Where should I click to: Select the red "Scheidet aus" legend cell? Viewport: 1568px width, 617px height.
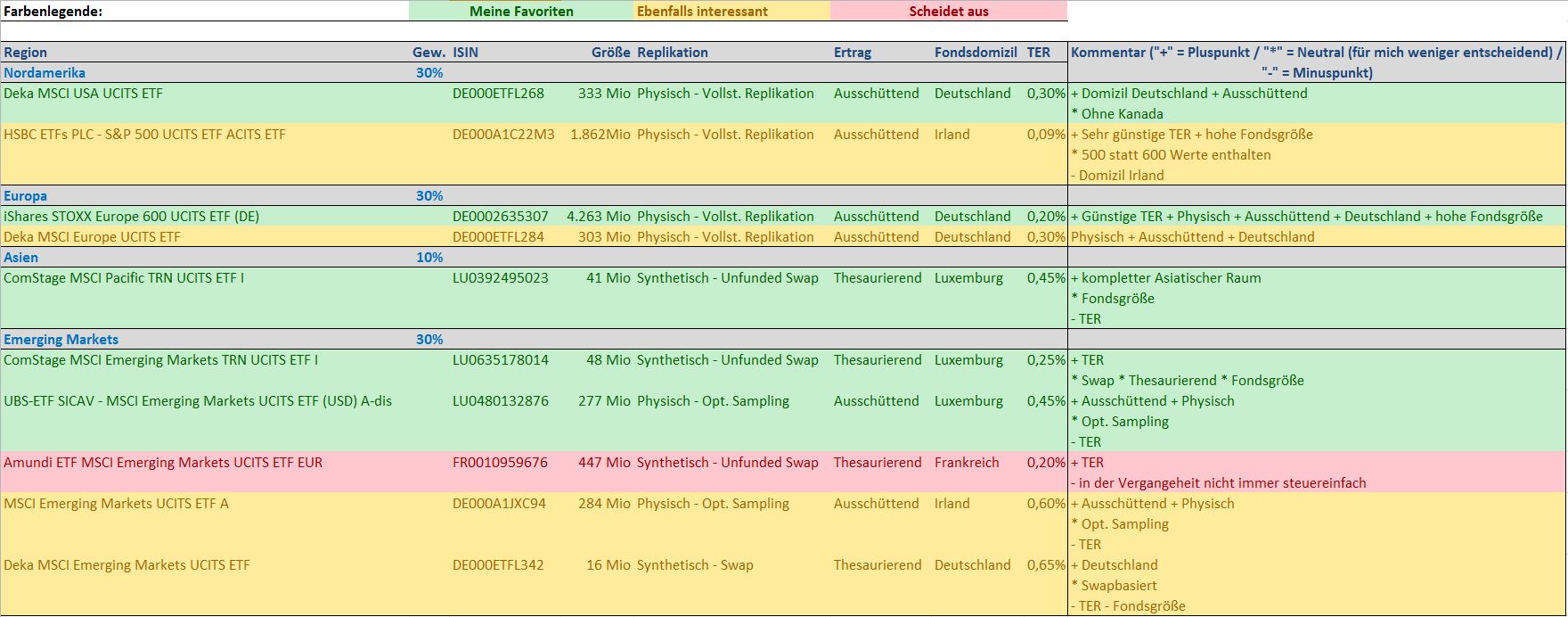tap(948, 12)
